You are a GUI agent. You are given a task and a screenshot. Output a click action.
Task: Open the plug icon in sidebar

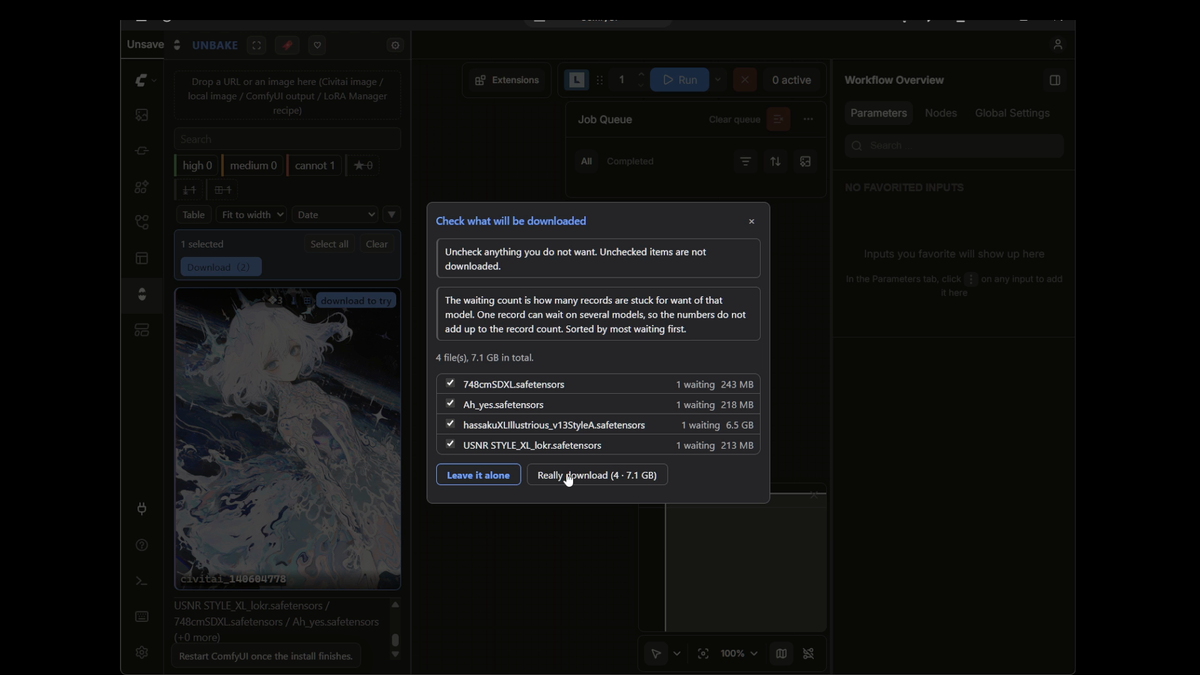142,509
